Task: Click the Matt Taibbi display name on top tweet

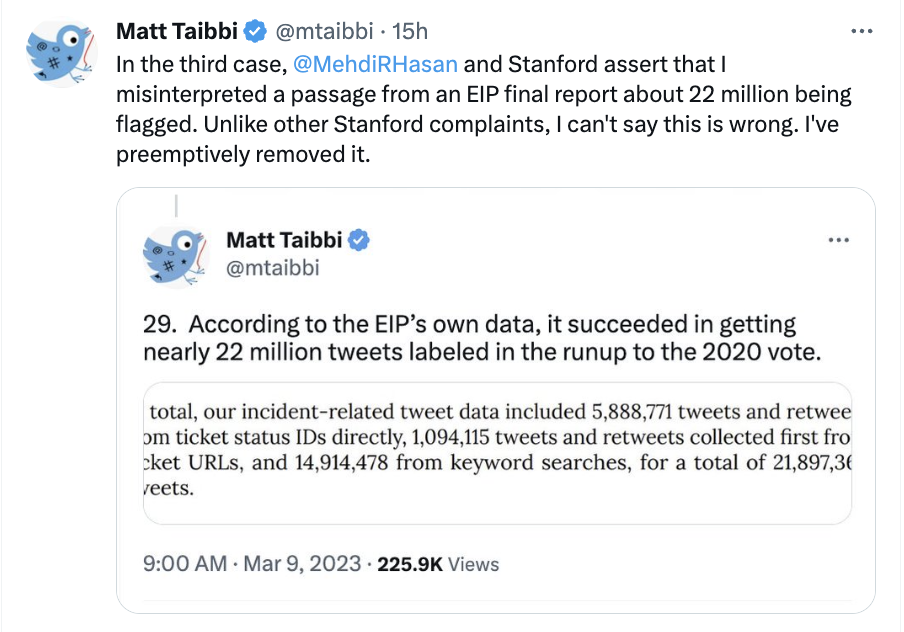Action: coord(177,31)
